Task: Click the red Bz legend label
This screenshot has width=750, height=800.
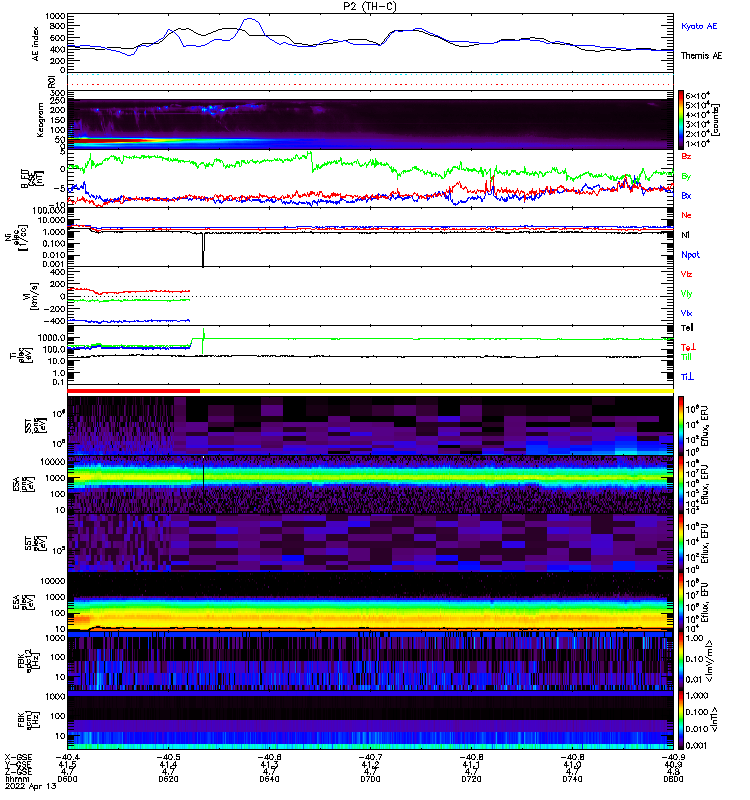Action: (686, 156)
